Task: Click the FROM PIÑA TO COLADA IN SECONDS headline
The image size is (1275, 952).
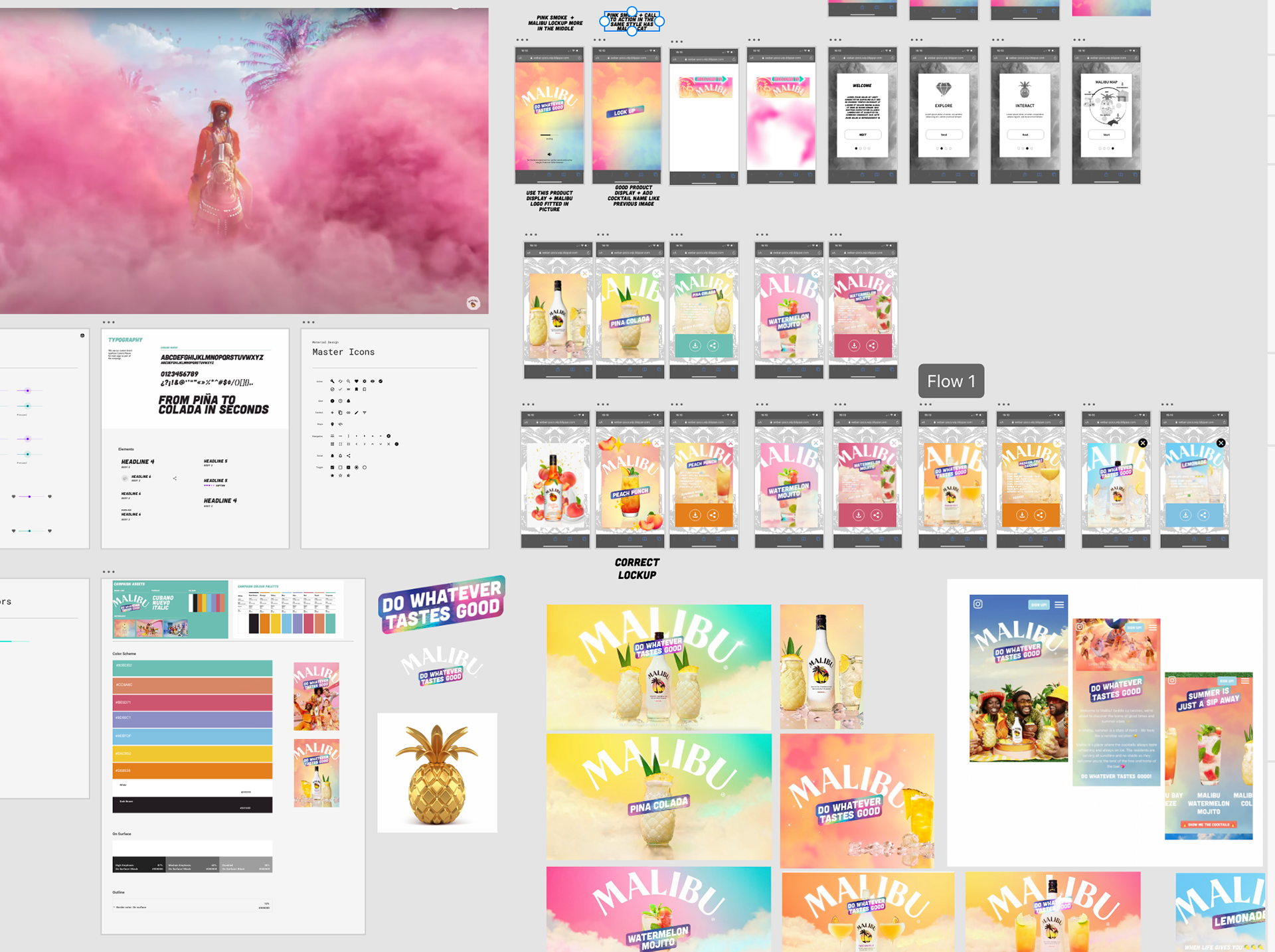Action: coord(213,405)
